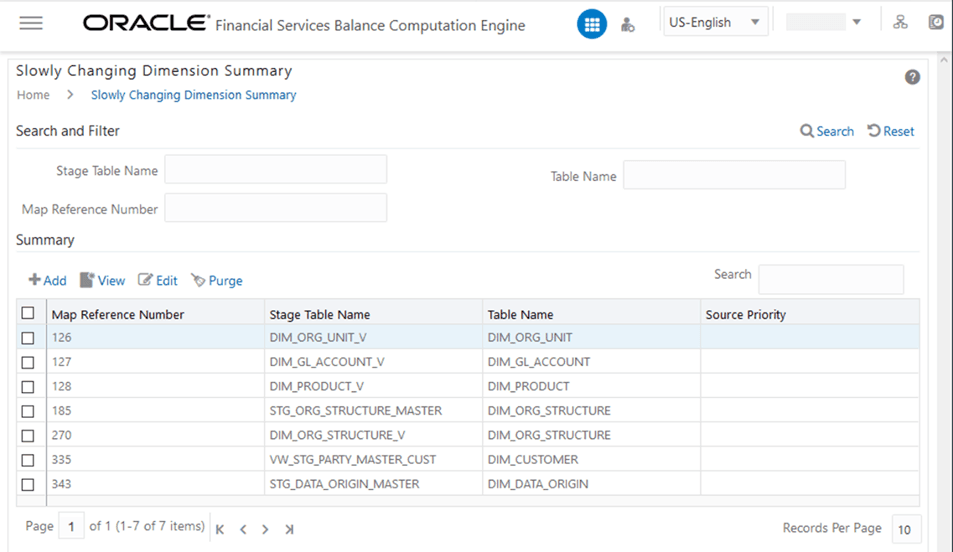
Task: Click the DIM_PRODUCT table name cell
Action: pos(591,386)
